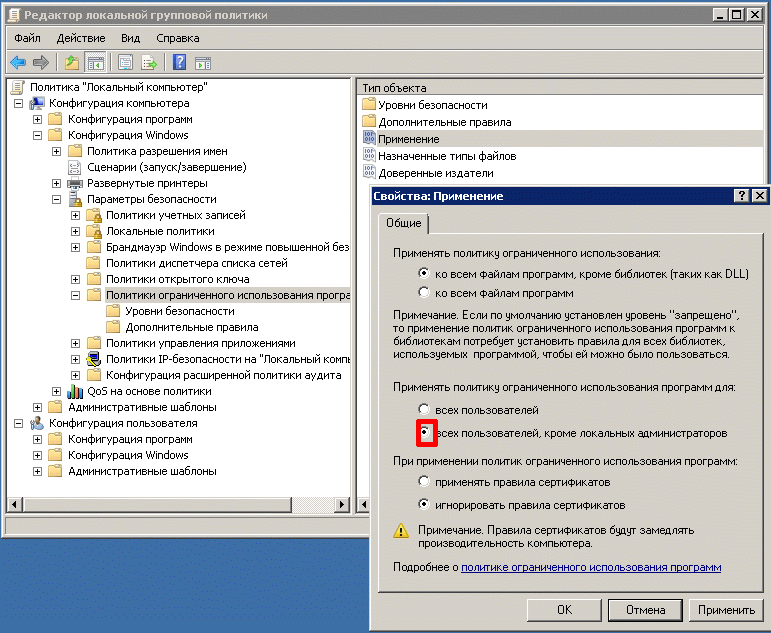Collapse the 'Параметры безопасности' node
The image size is (771, 633).
(x=57, y=200)
